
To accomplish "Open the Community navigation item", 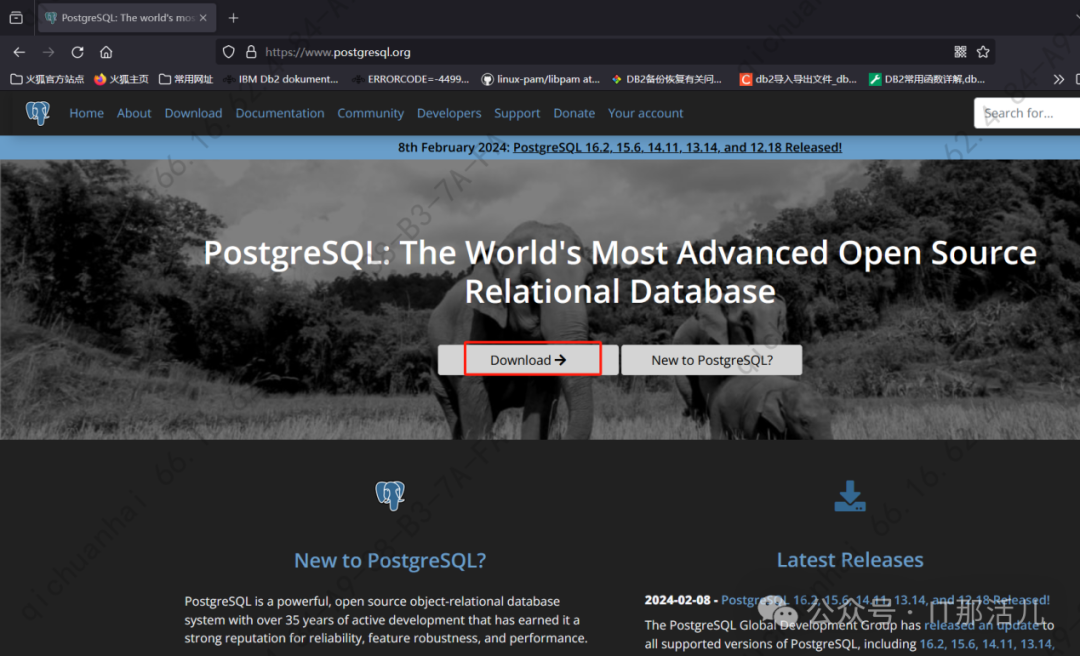I will pos(371,113).
